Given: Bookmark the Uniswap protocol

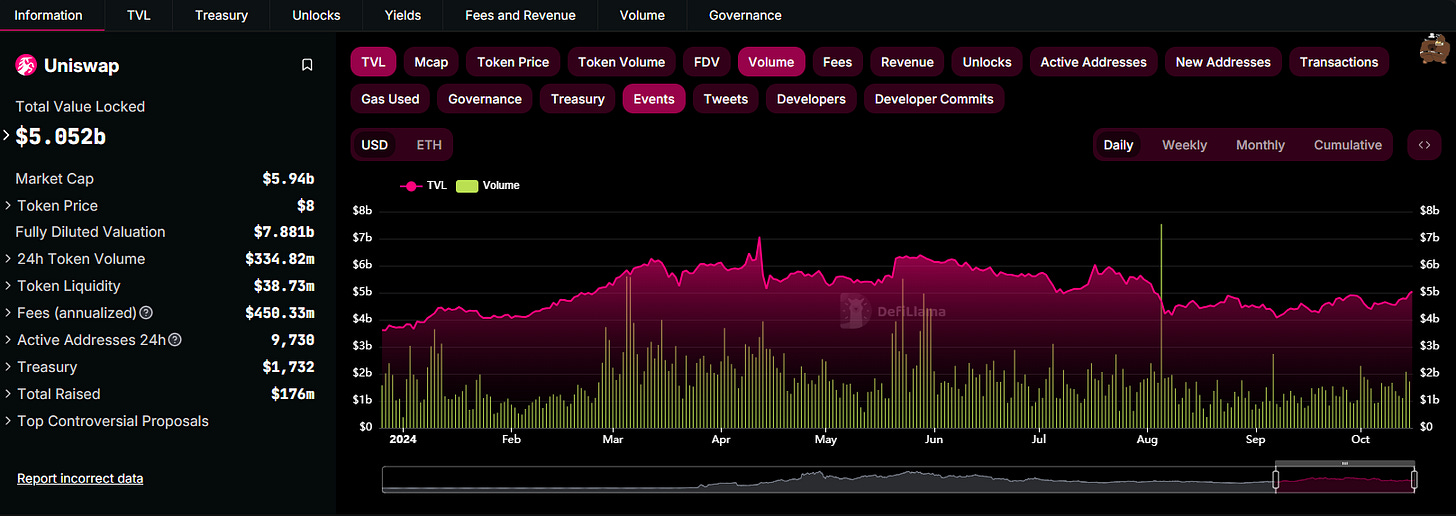Looking at the screenshot, I should coord(307,65).
